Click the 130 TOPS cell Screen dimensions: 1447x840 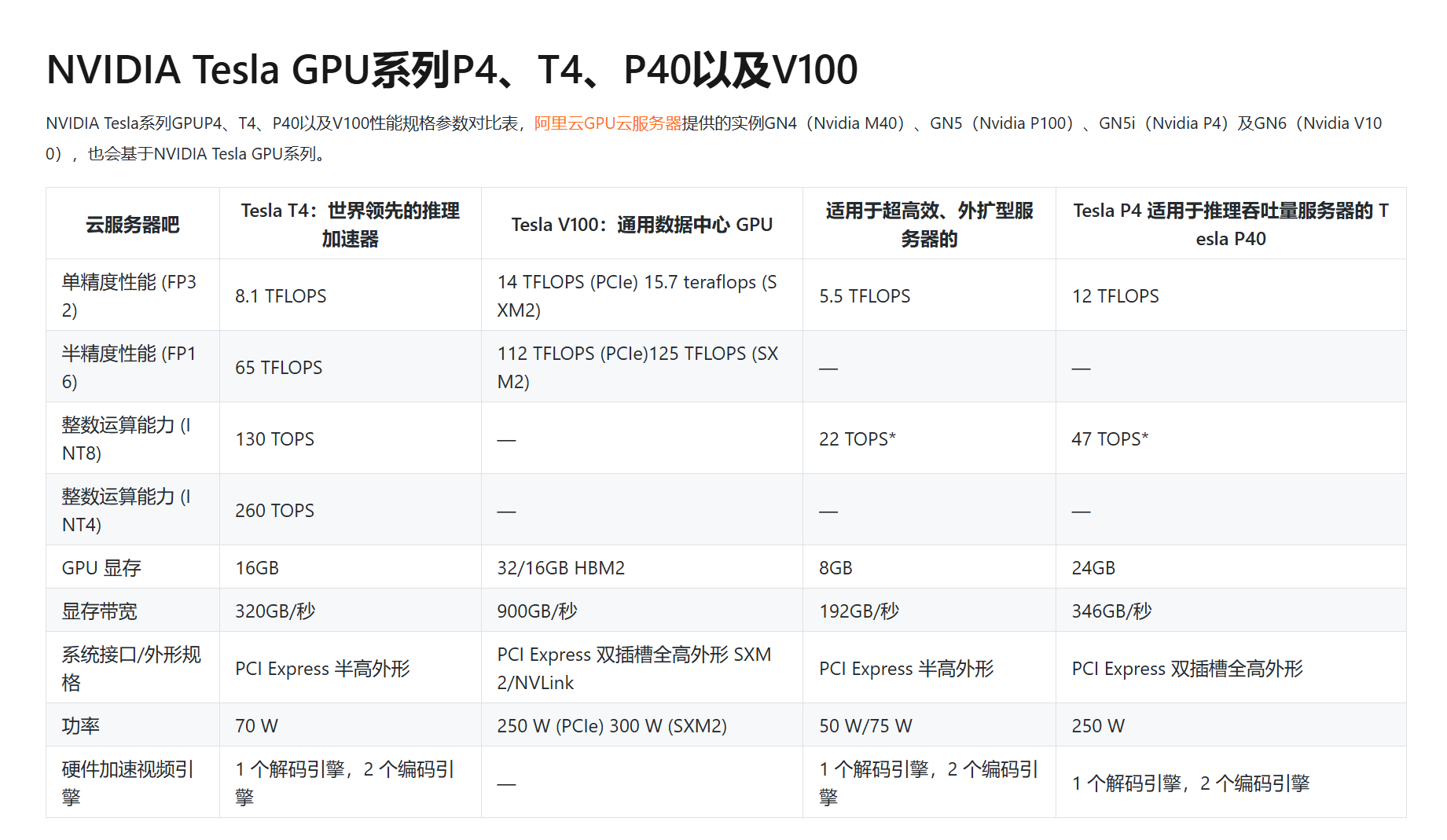(351, 439)
